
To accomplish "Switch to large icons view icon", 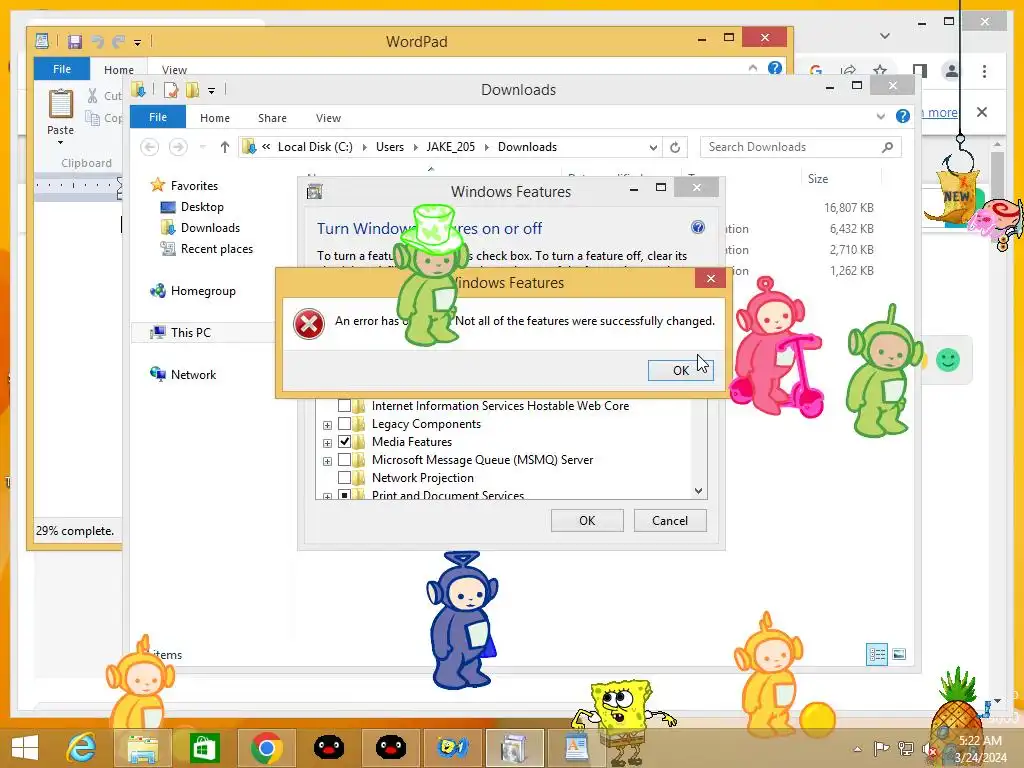I will (899, 654).
